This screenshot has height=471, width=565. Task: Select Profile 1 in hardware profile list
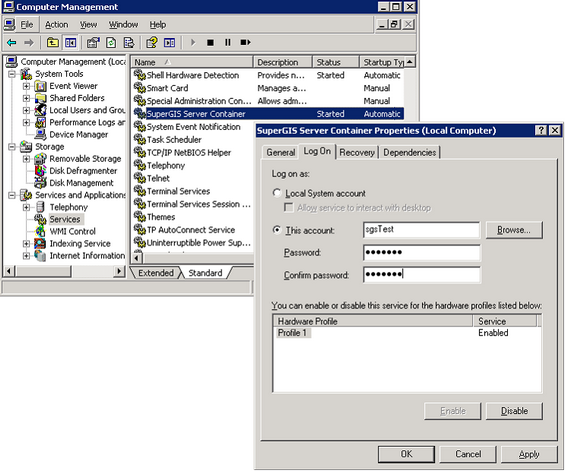click(292, 333)
